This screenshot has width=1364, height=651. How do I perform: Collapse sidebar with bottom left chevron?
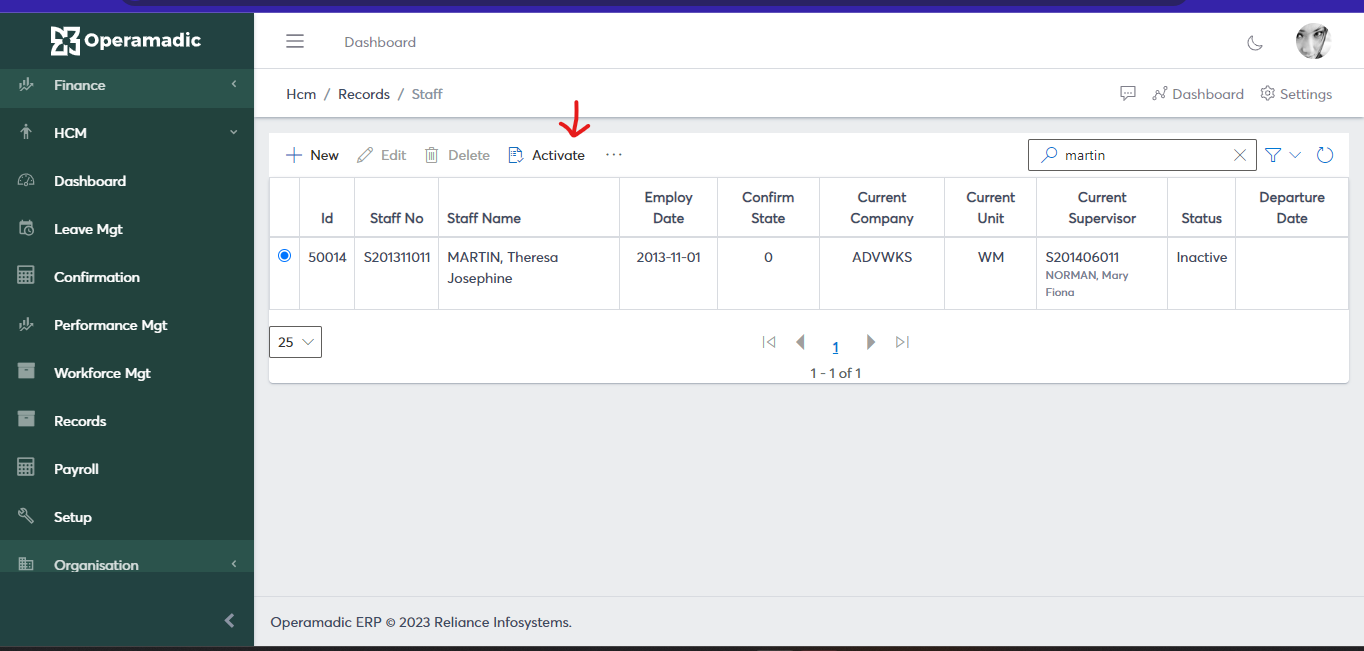point(229,621)
